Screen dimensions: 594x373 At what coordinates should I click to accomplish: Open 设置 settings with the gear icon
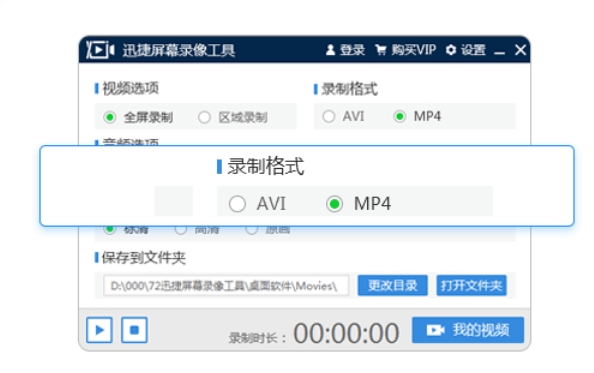click(466, 50)
